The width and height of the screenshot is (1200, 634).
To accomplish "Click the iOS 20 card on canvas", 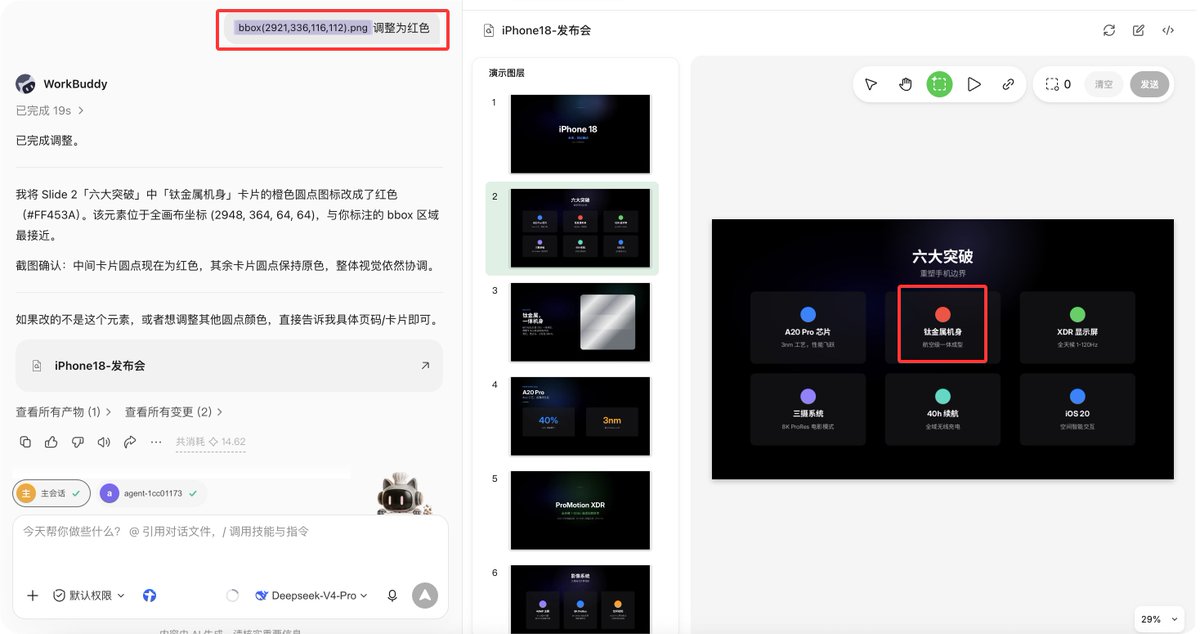I will tap(1077, 409).
